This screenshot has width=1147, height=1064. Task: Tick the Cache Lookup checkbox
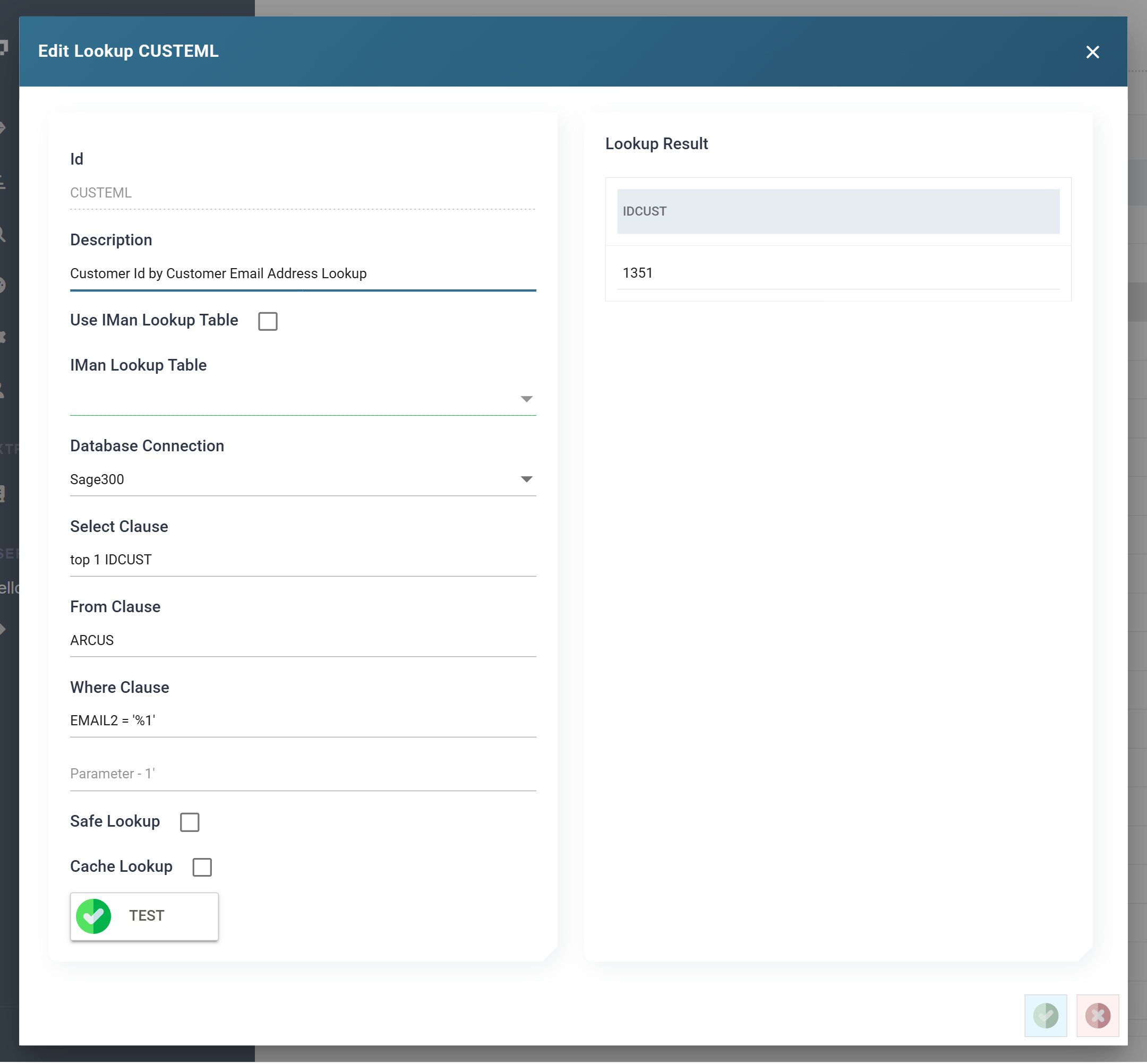(x=202, y=867)
